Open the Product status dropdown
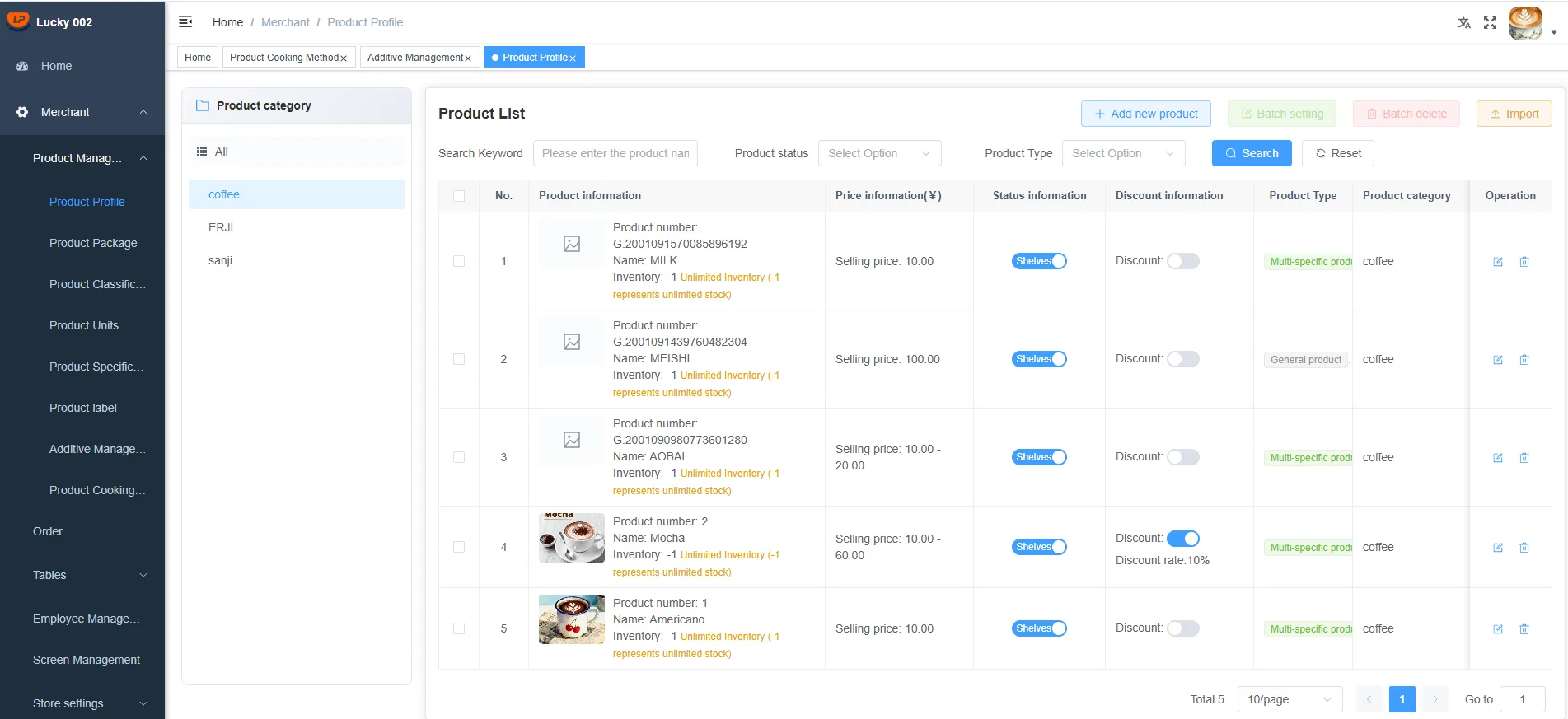 coord(879,153)
